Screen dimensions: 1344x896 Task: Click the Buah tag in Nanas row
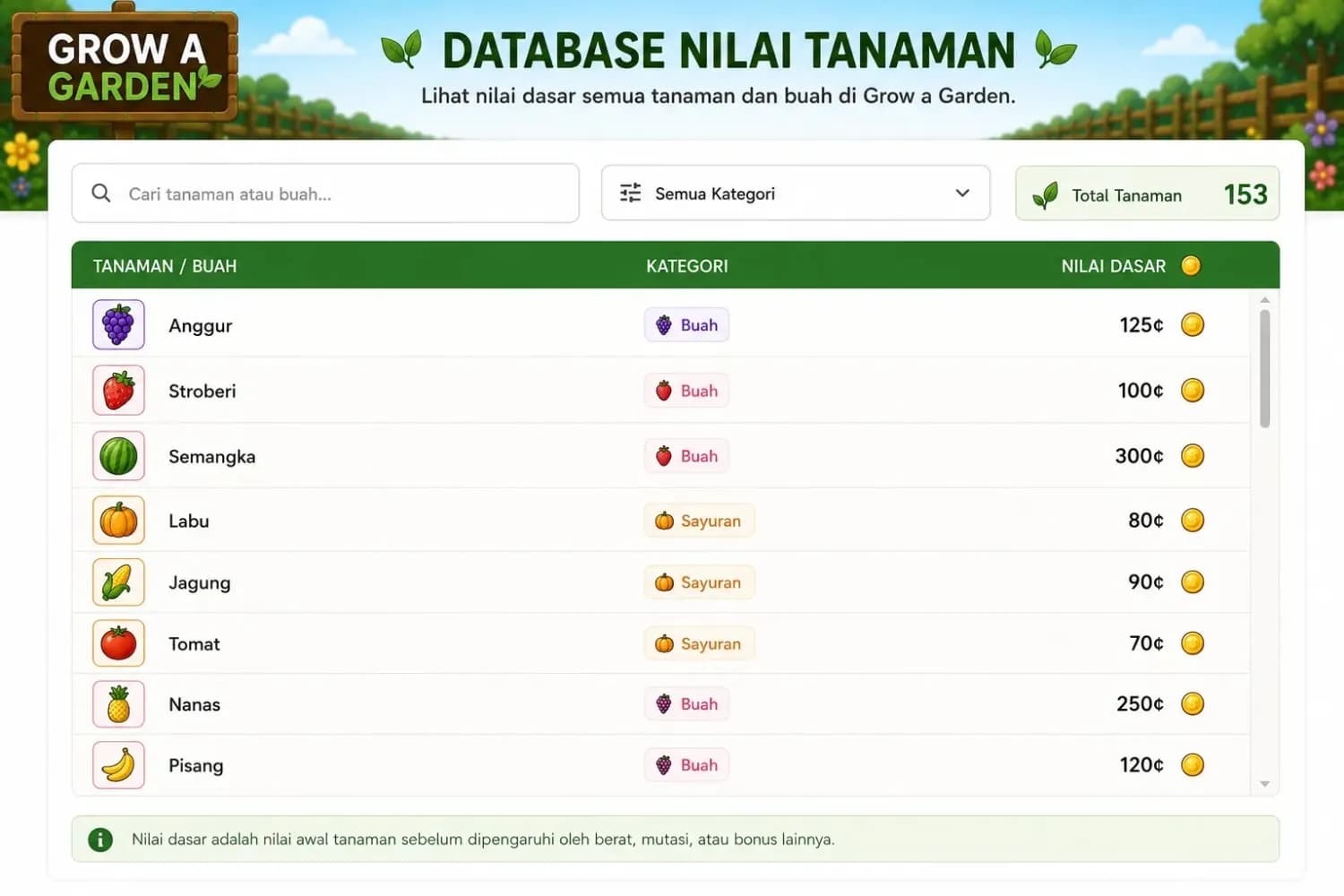coord(686,704)
